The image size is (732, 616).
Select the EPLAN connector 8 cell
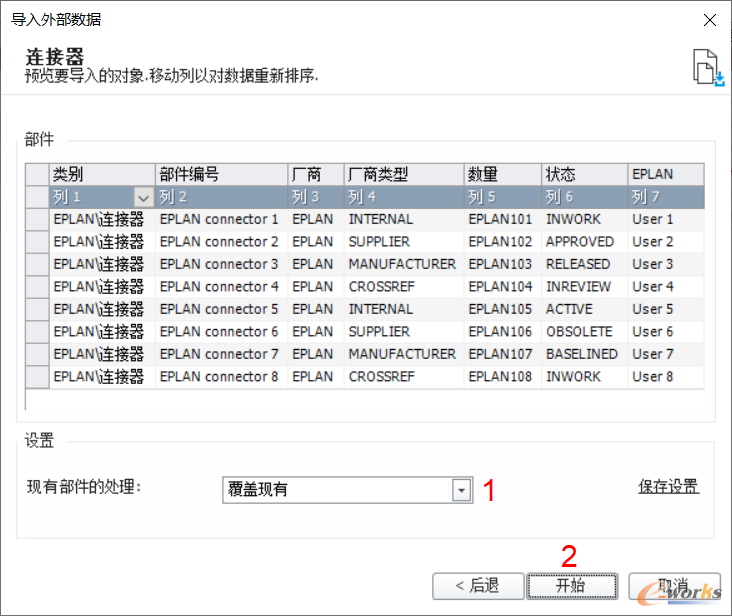[221, 377]
